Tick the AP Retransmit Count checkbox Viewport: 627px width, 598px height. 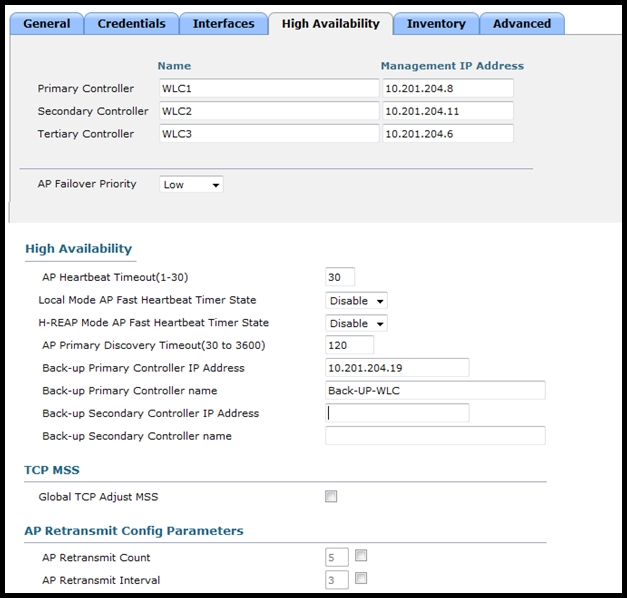point(361,555)
